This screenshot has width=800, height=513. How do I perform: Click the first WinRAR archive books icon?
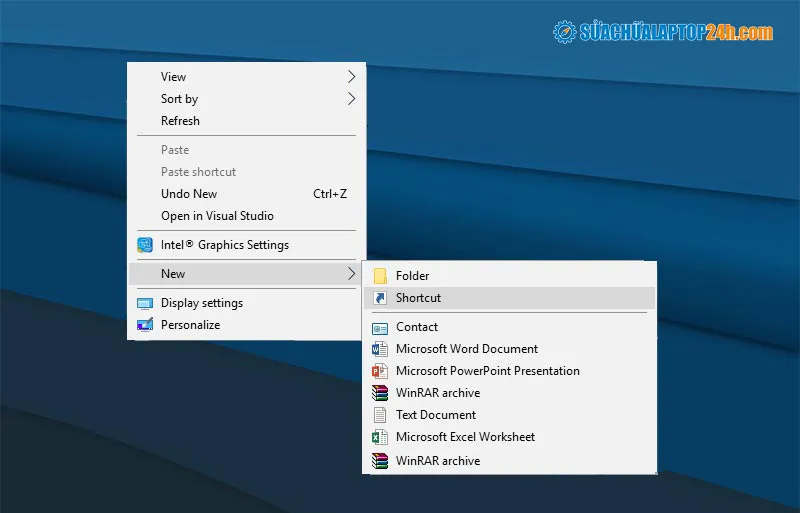[380, 393]
